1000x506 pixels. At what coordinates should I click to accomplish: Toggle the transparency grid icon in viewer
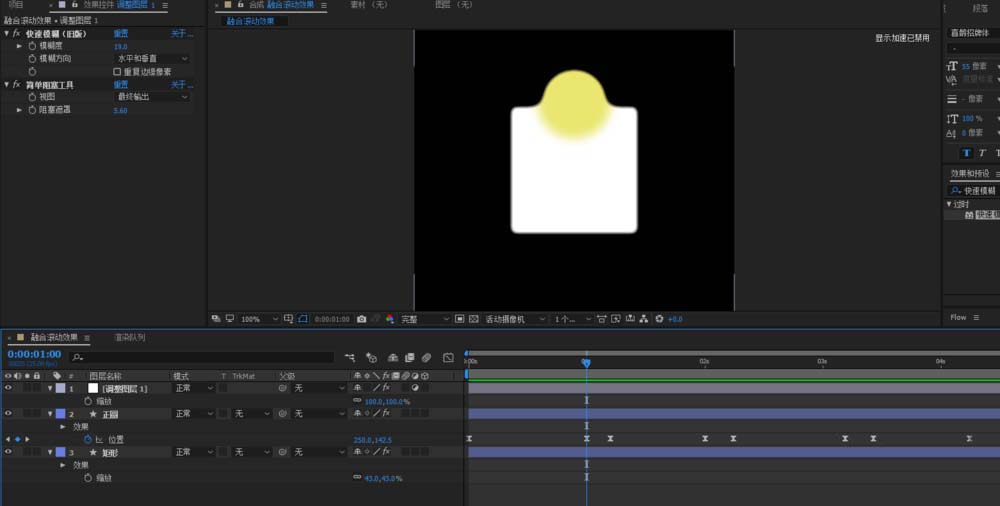475,319
